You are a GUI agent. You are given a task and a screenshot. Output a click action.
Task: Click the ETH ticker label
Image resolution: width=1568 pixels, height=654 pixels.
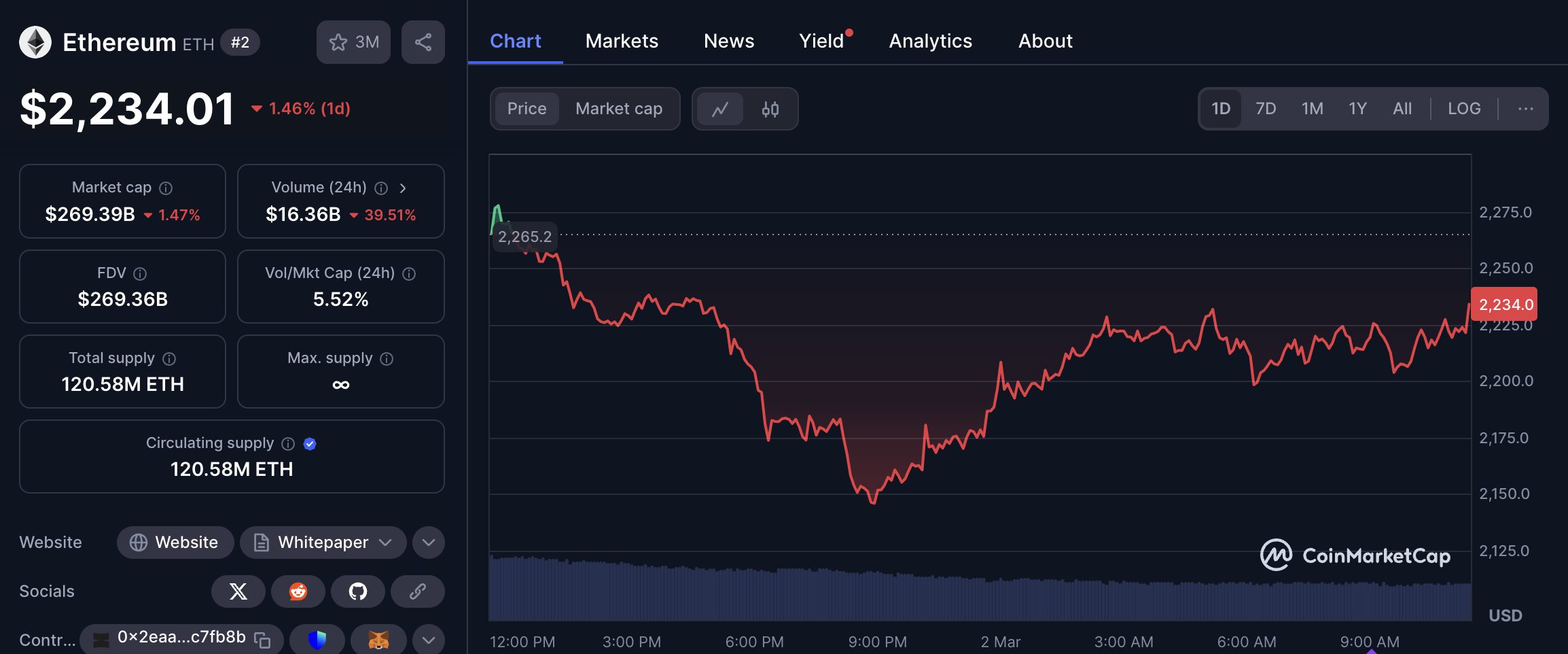point(198,44)
